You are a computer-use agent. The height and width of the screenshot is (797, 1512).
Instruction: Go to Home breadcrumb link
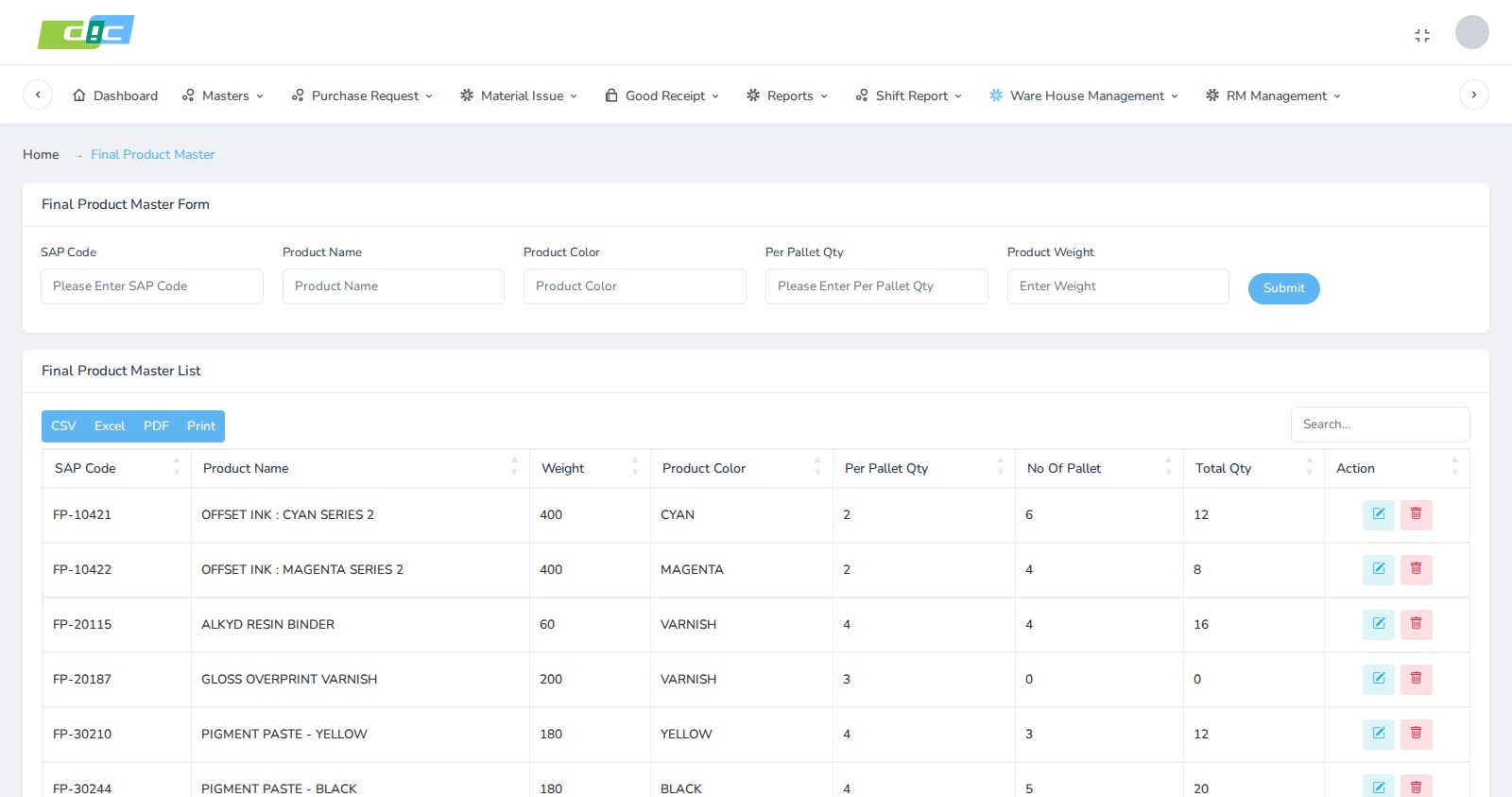(41, 154)
